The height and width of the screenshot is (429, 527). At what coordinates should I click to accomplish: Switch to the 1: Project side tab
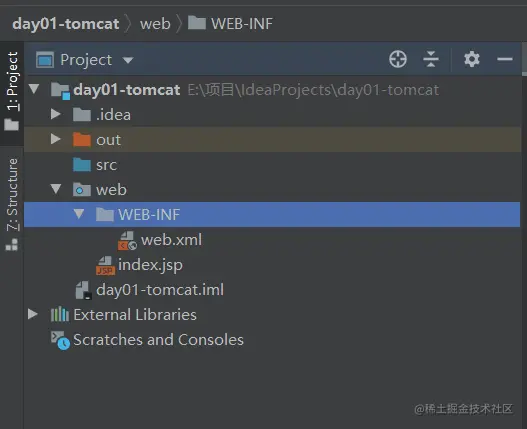(x=12, y=91)
